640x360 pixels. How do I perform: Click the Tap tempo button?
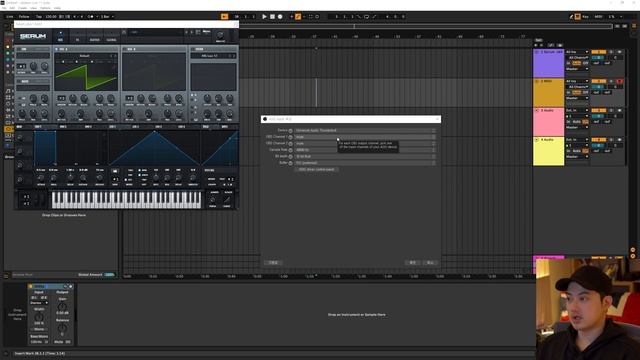[x=39, y=17]
